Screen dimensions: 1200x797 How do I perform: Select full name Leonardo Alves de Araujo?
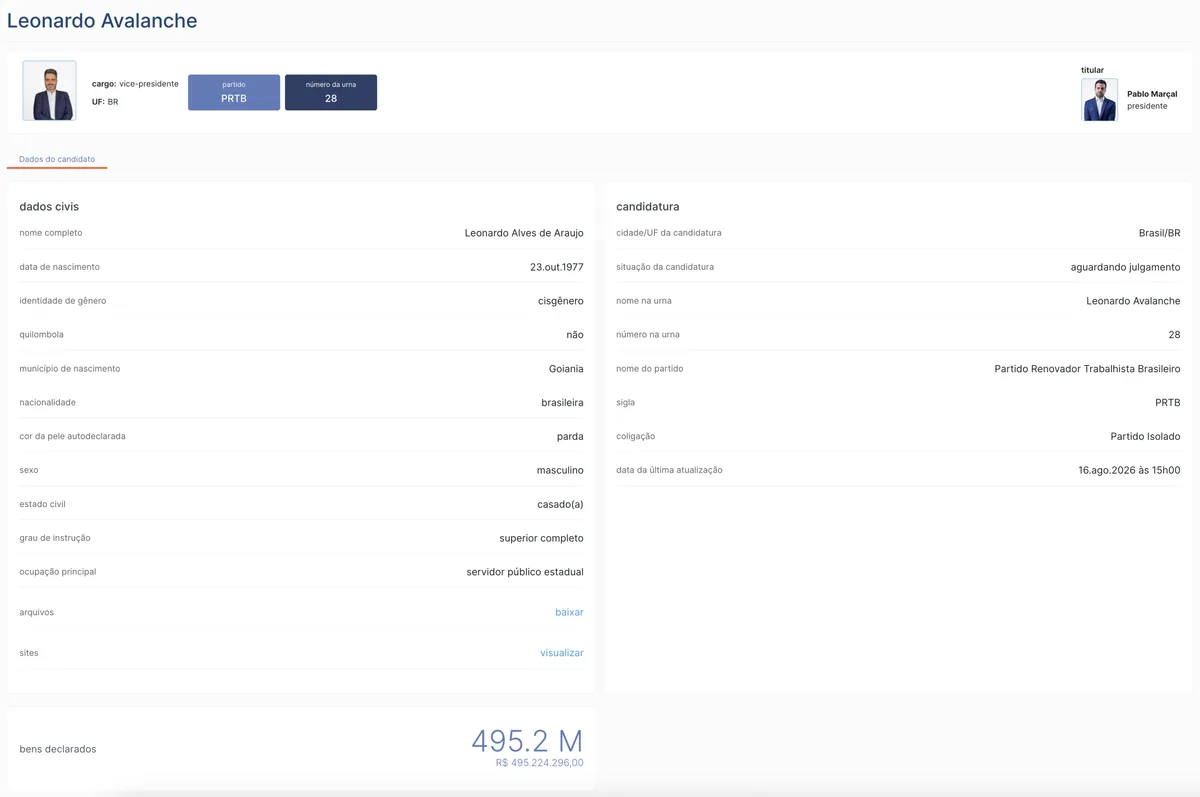pyautogui.click(x=524, y=233)
